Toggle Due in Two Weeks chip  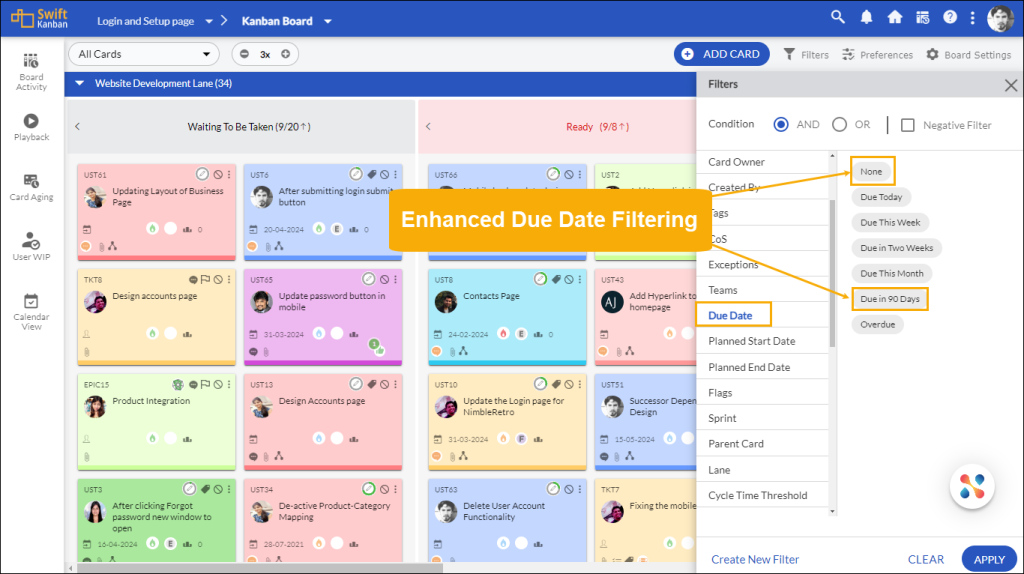(x=896, y=247)
